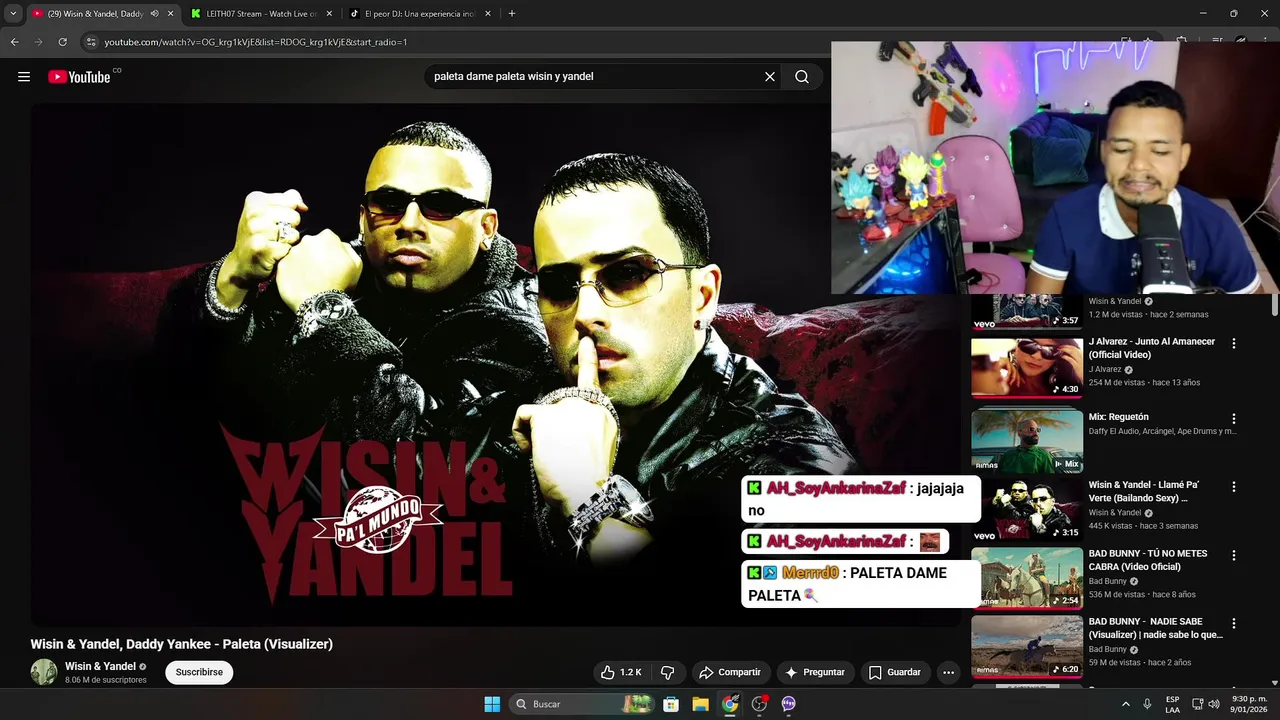Open Chrome from the taskbar
Screen dimensions: 1280x720
pyautogui.click(x=730, y=704)
